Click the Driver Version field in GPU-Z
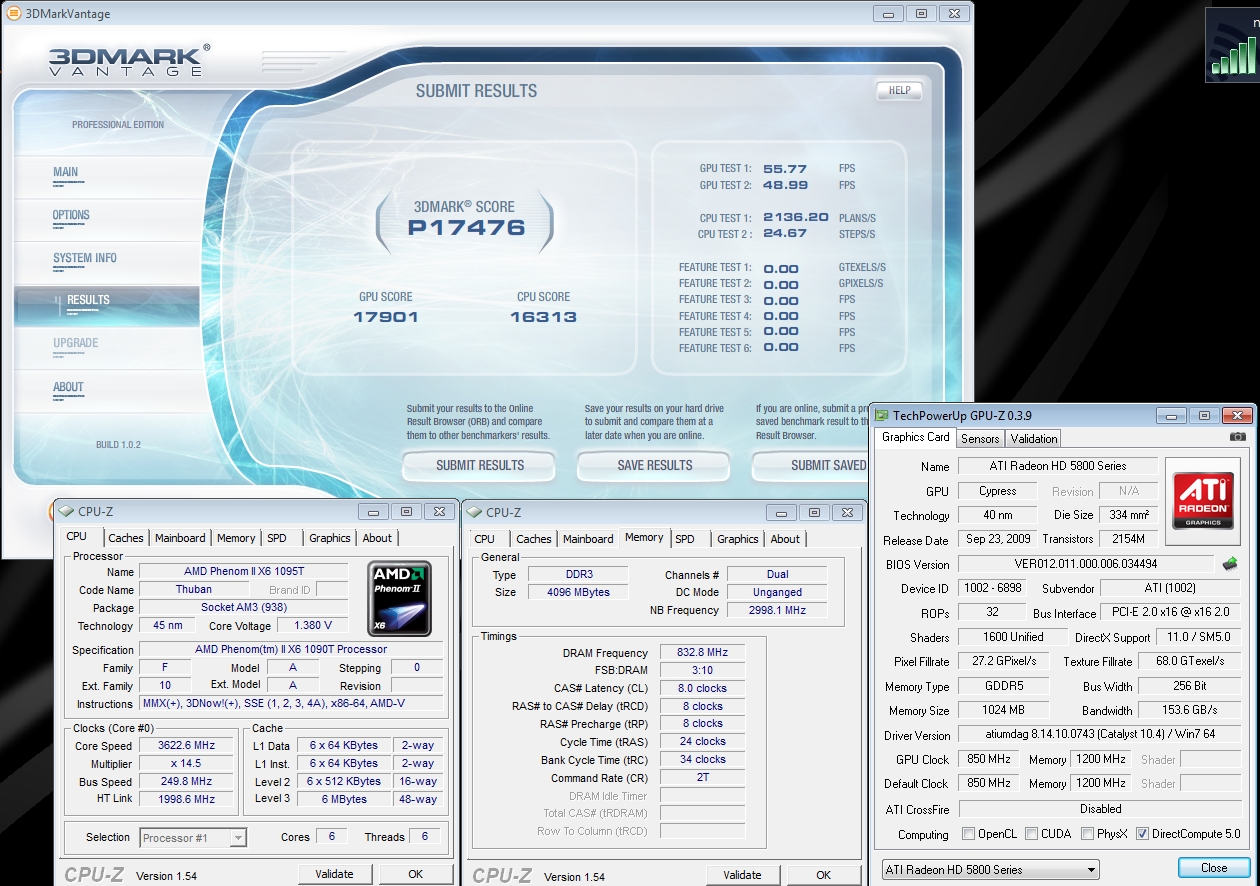This screenshot has height=886, width=1260. [1099, 734]
